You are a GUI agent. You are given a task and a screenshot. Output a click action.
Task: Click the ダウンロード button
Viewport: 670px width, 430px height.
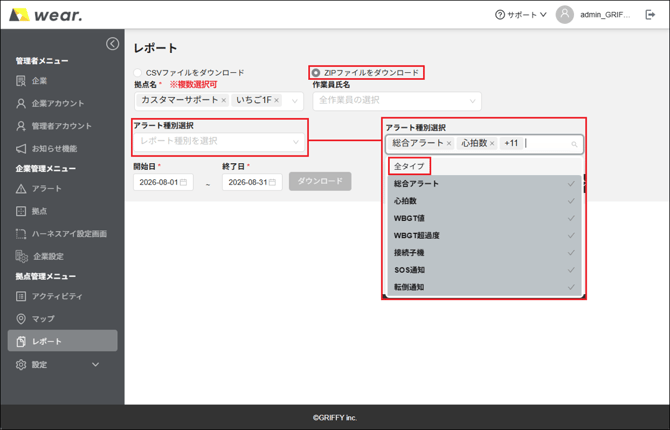coord(320,181)
